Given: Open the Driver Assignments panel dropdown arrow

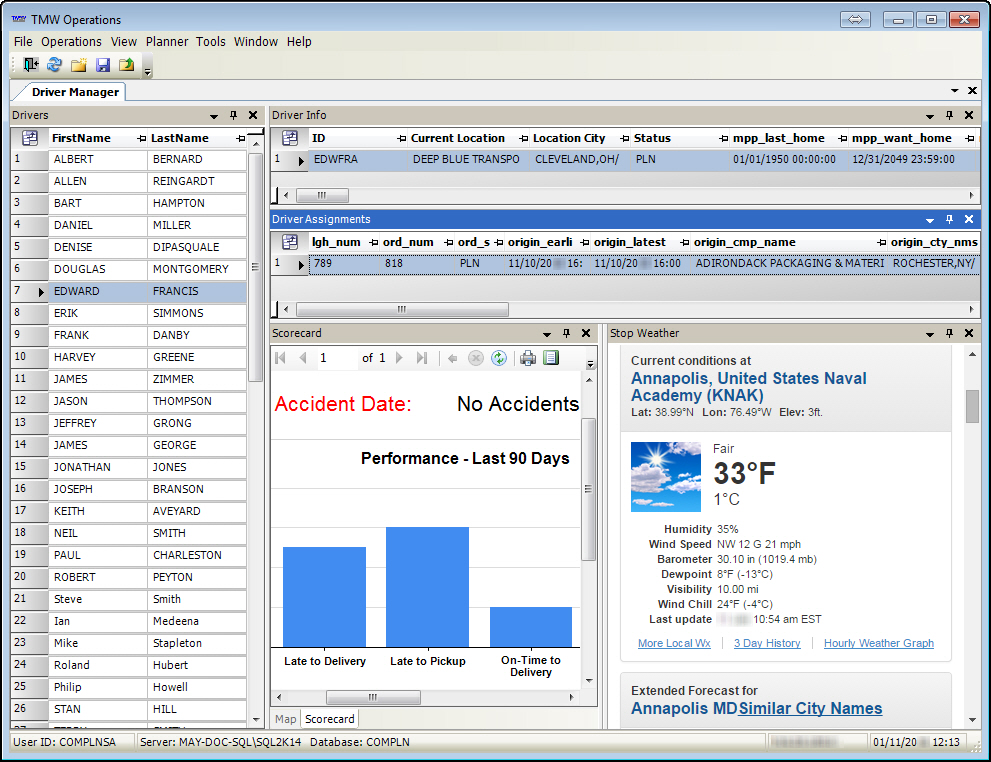Looking at the screenshot, I should tap(930, 220).
